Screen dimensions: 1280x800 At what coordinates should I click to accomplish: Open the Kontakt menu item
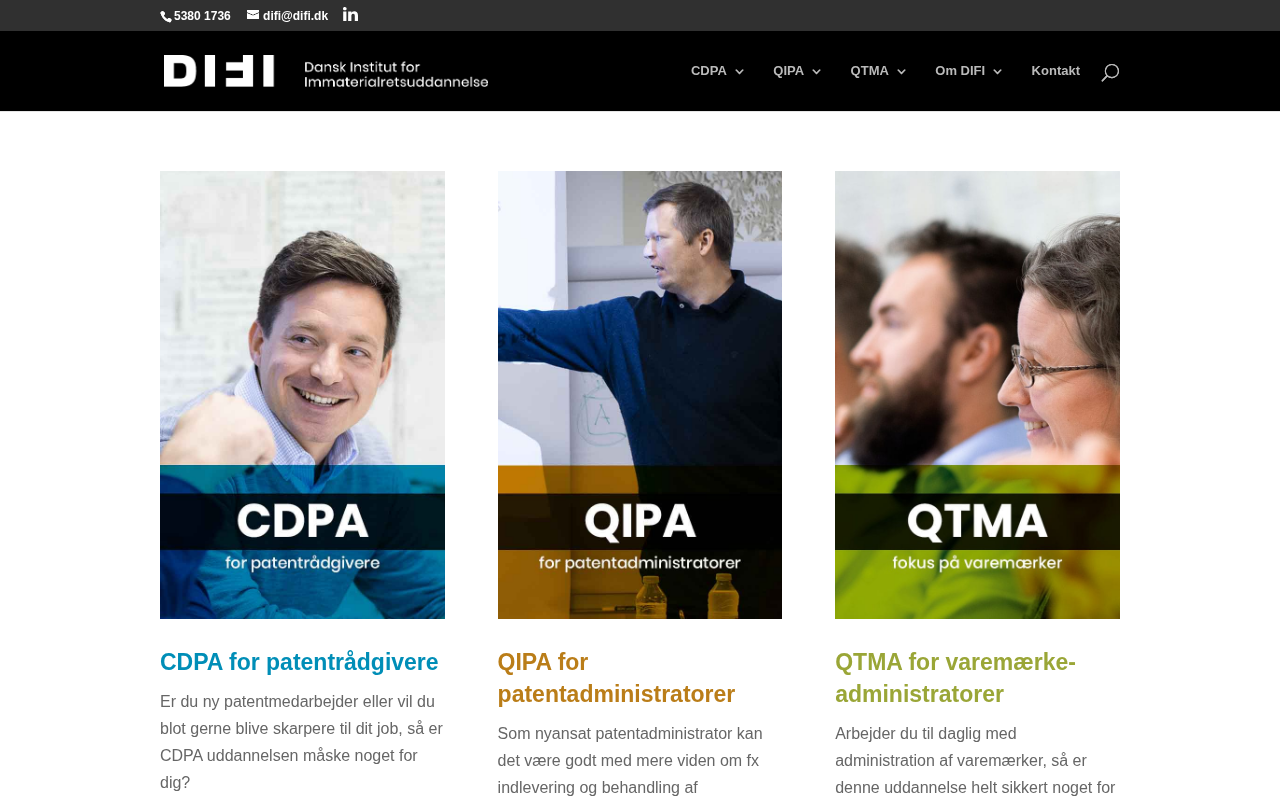1055,71
